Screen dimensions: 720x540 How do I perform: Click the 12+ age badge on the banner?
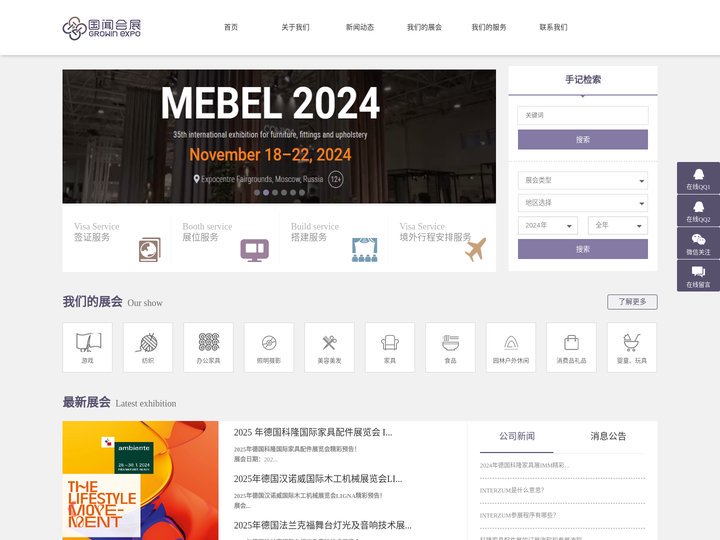coord(336,179)
